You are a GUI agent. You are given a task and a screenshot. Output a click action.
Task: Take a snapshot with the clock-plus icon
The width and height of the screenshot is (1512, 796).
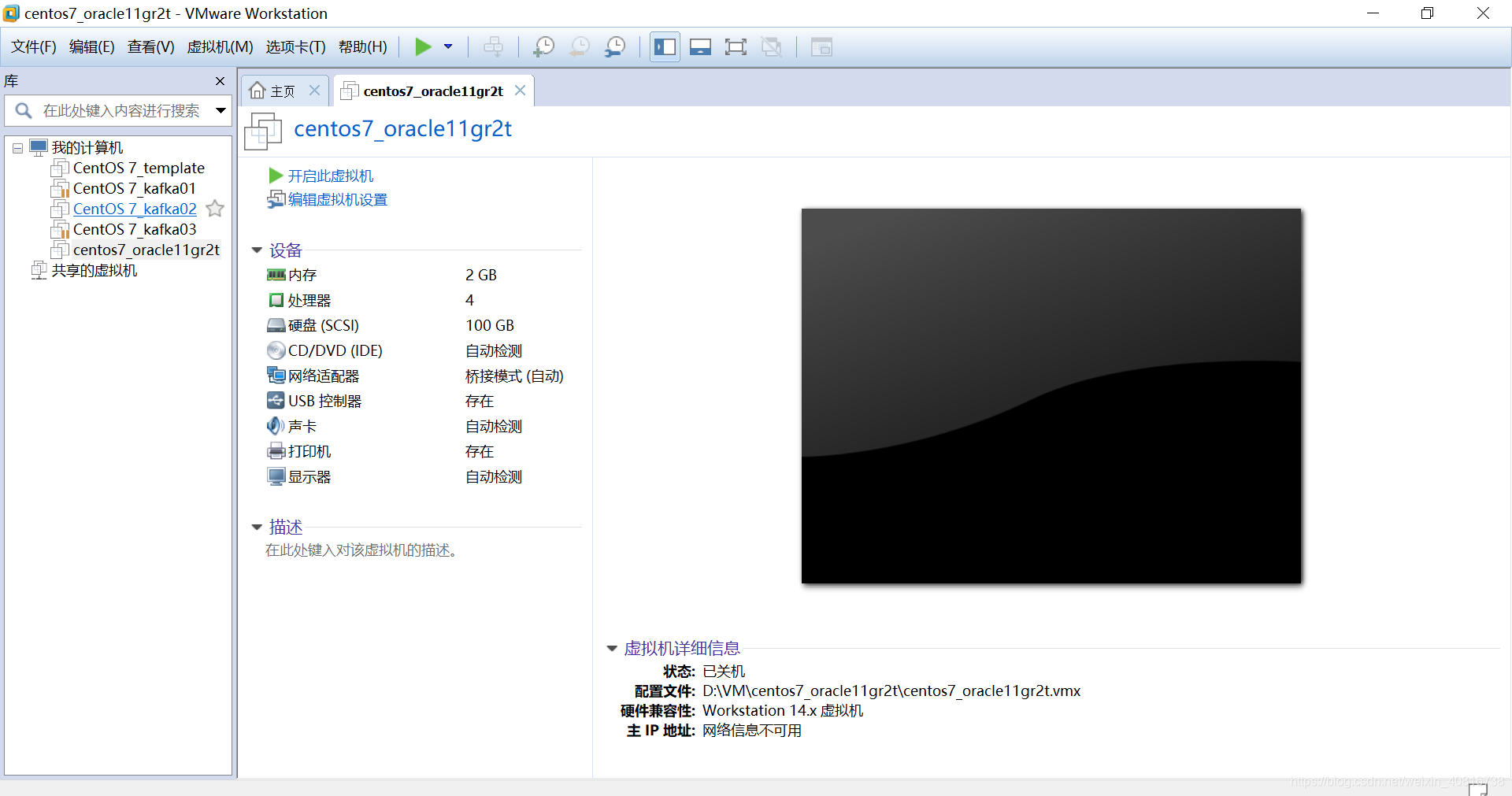point(543,47)
